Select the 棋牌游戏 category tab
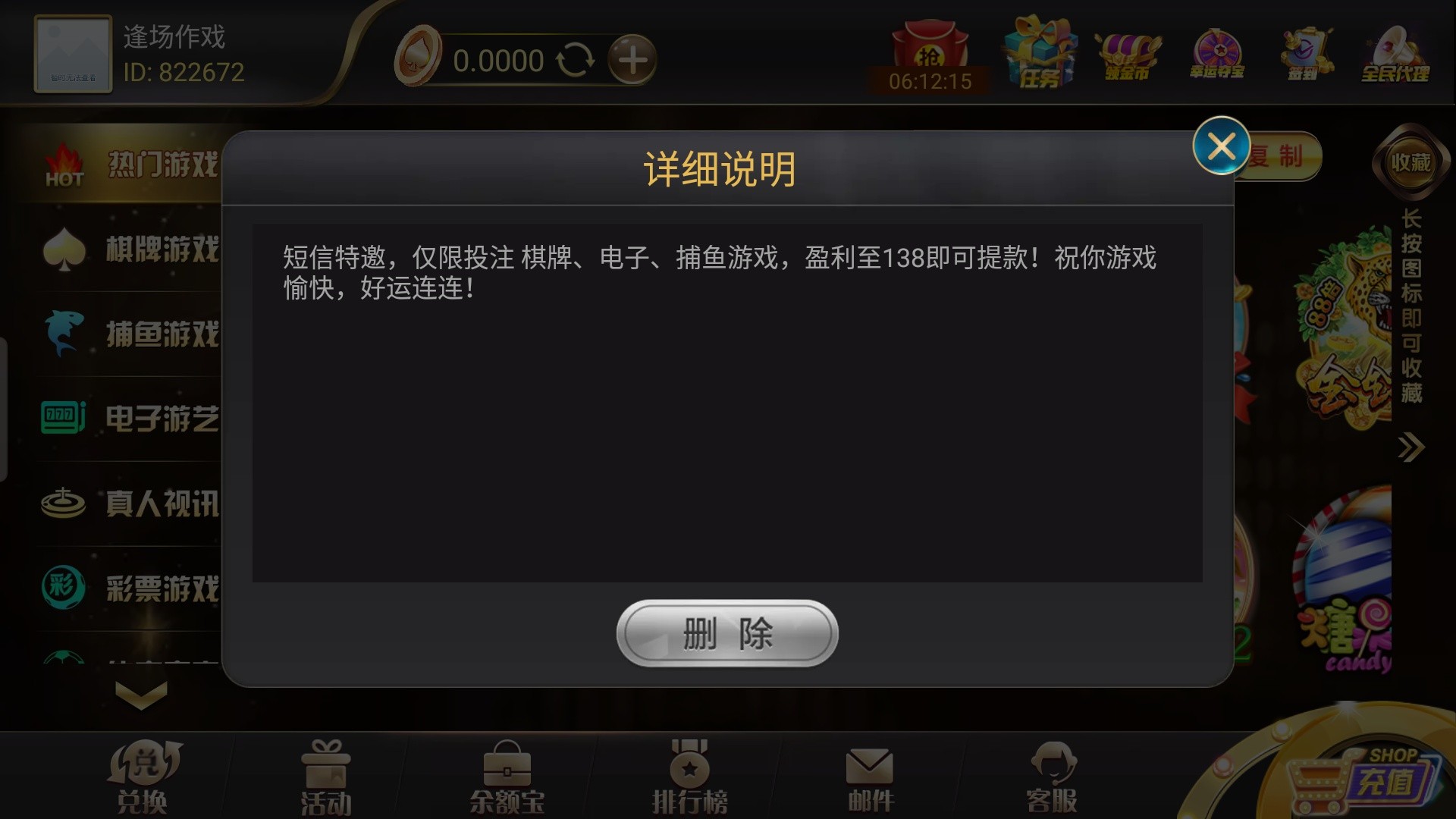The image size is (1456, 819). pos(130,249)
